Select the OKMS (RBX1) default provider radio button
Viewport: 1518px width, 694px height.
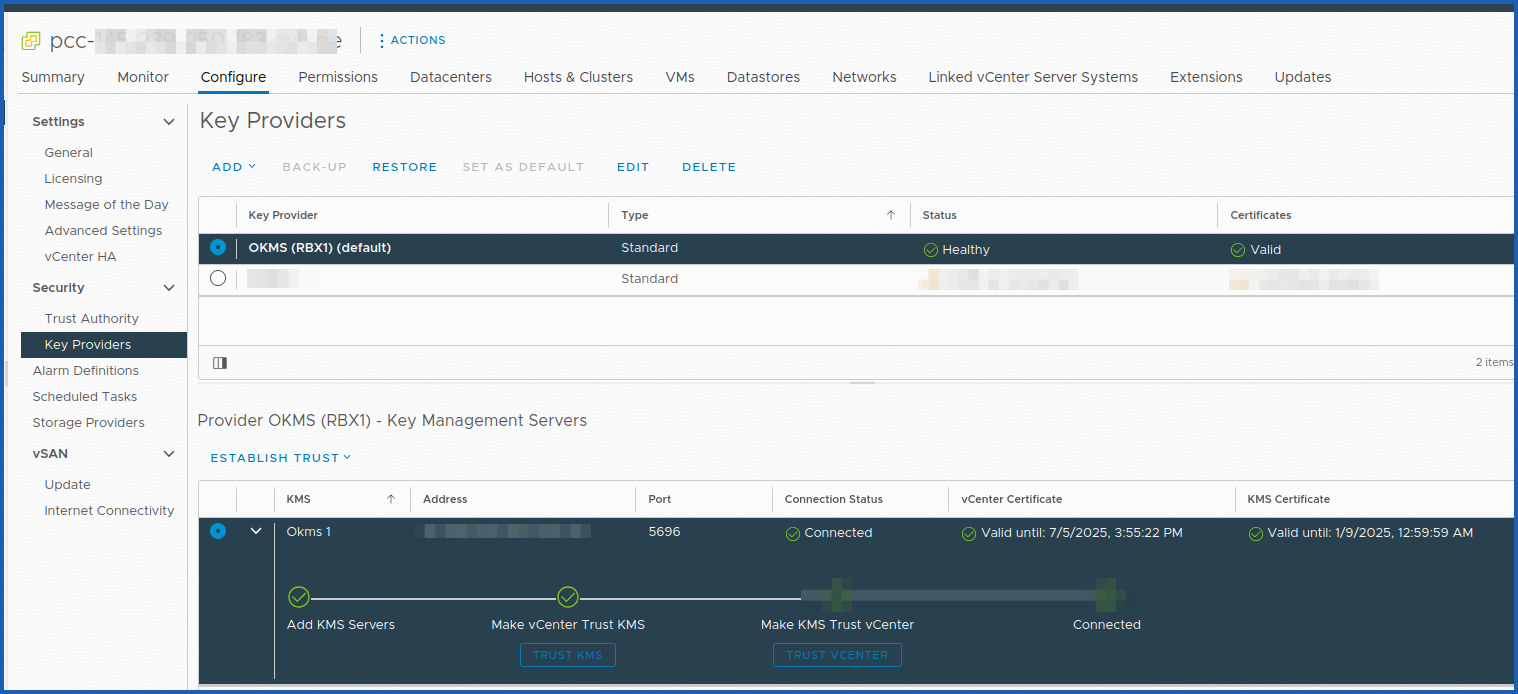(x=217, y=248)
